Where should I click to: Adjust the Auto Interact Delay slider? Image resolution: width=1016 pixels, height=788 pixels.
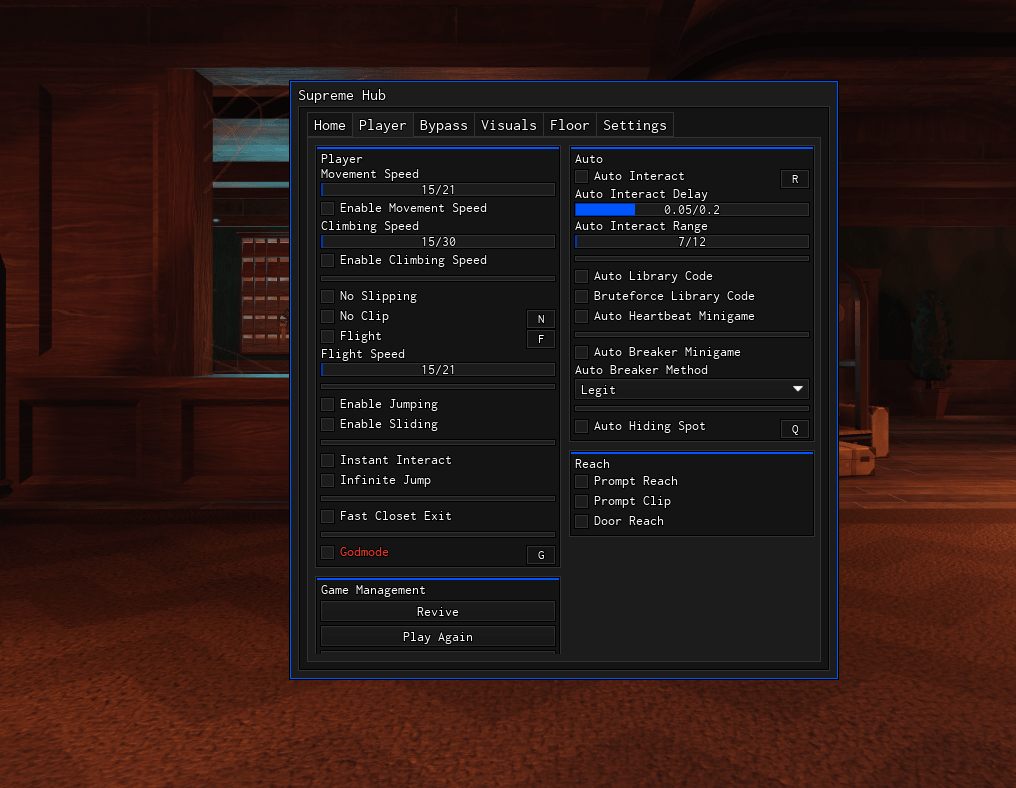[x=692, y=210]
